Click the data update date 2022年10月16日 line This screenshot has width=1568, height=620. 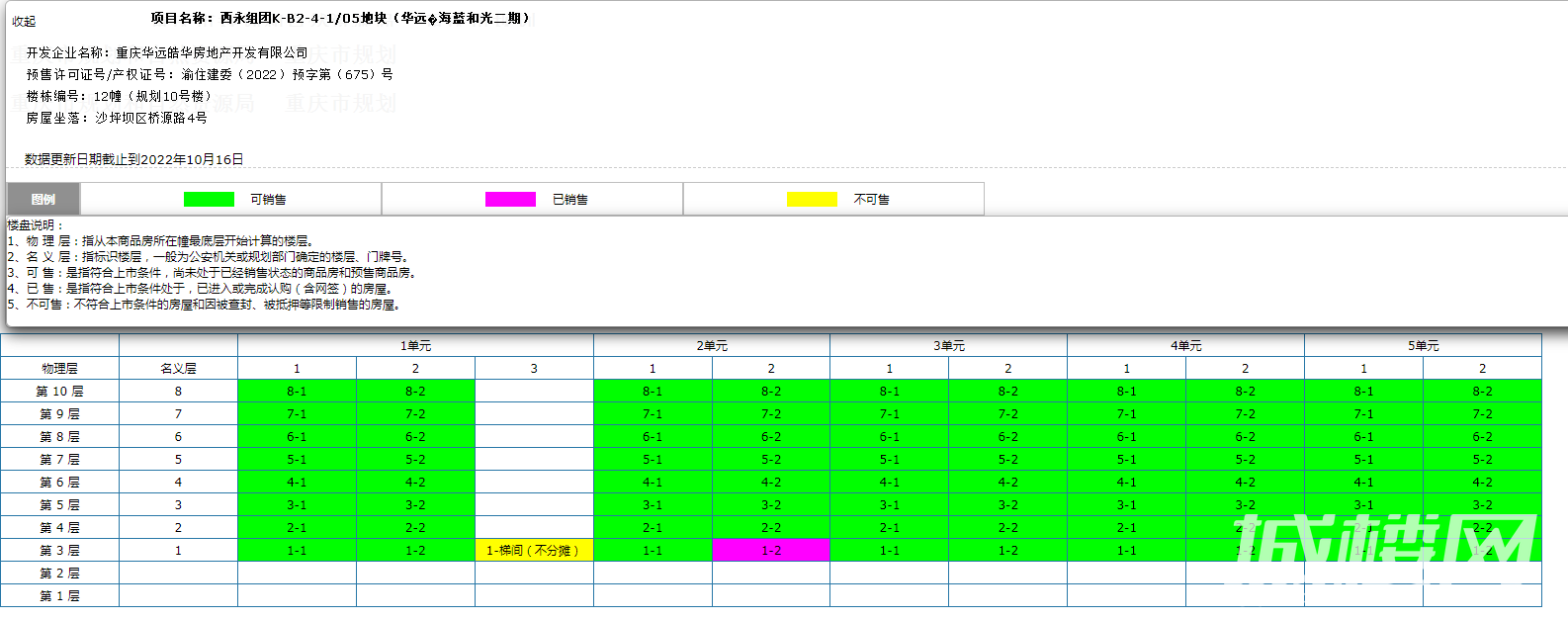(134, 159)
